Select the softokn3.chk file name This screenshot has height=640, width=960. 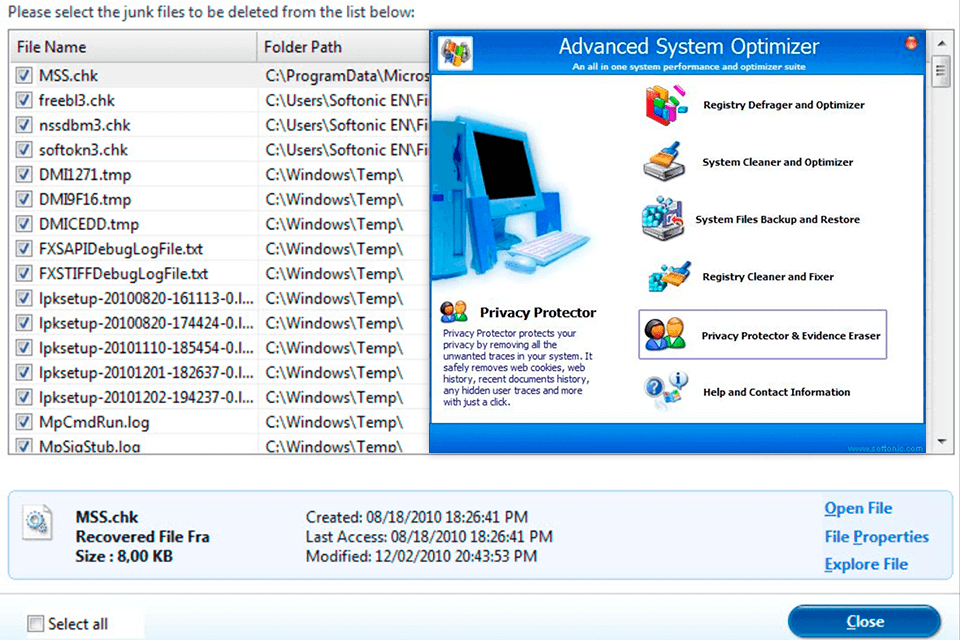[x=83, y=150]
